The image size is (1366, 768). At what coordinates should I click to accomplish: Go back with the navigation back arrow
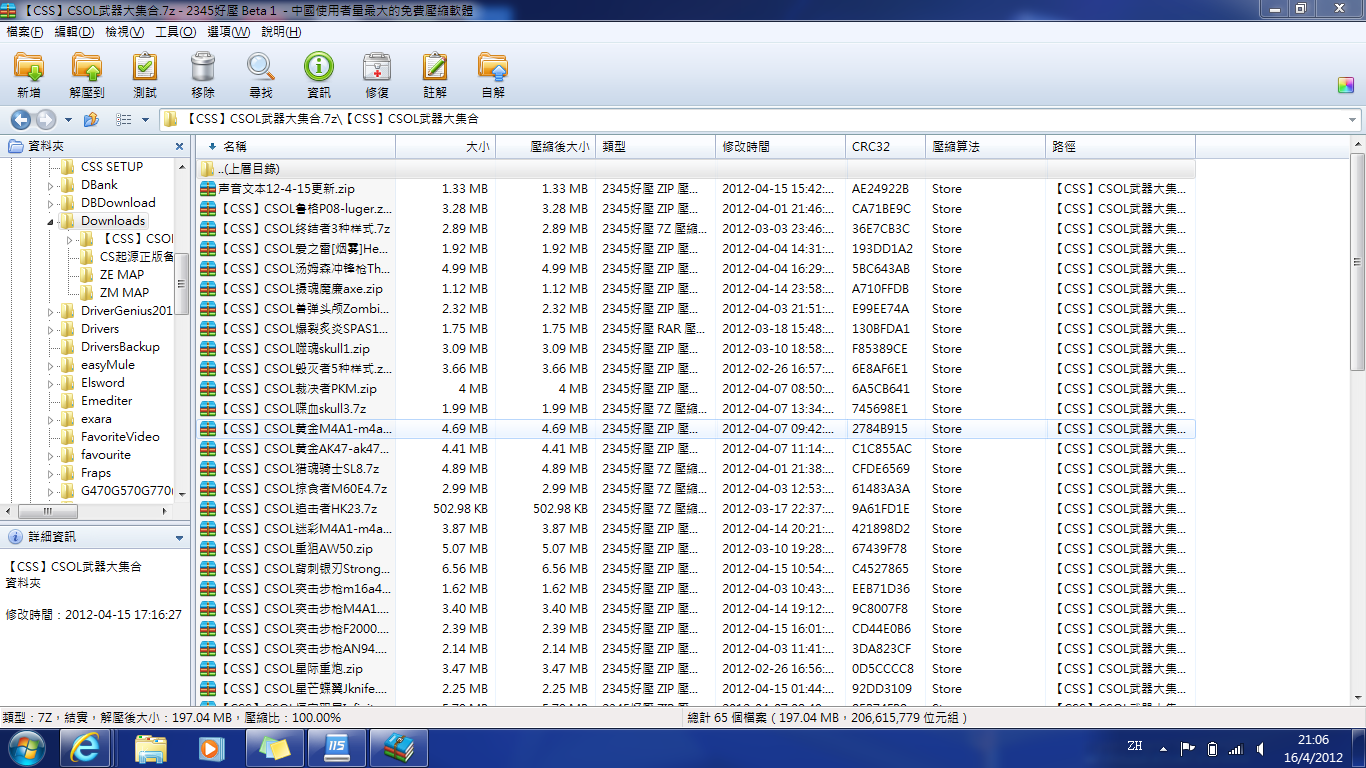pos(21,120)
